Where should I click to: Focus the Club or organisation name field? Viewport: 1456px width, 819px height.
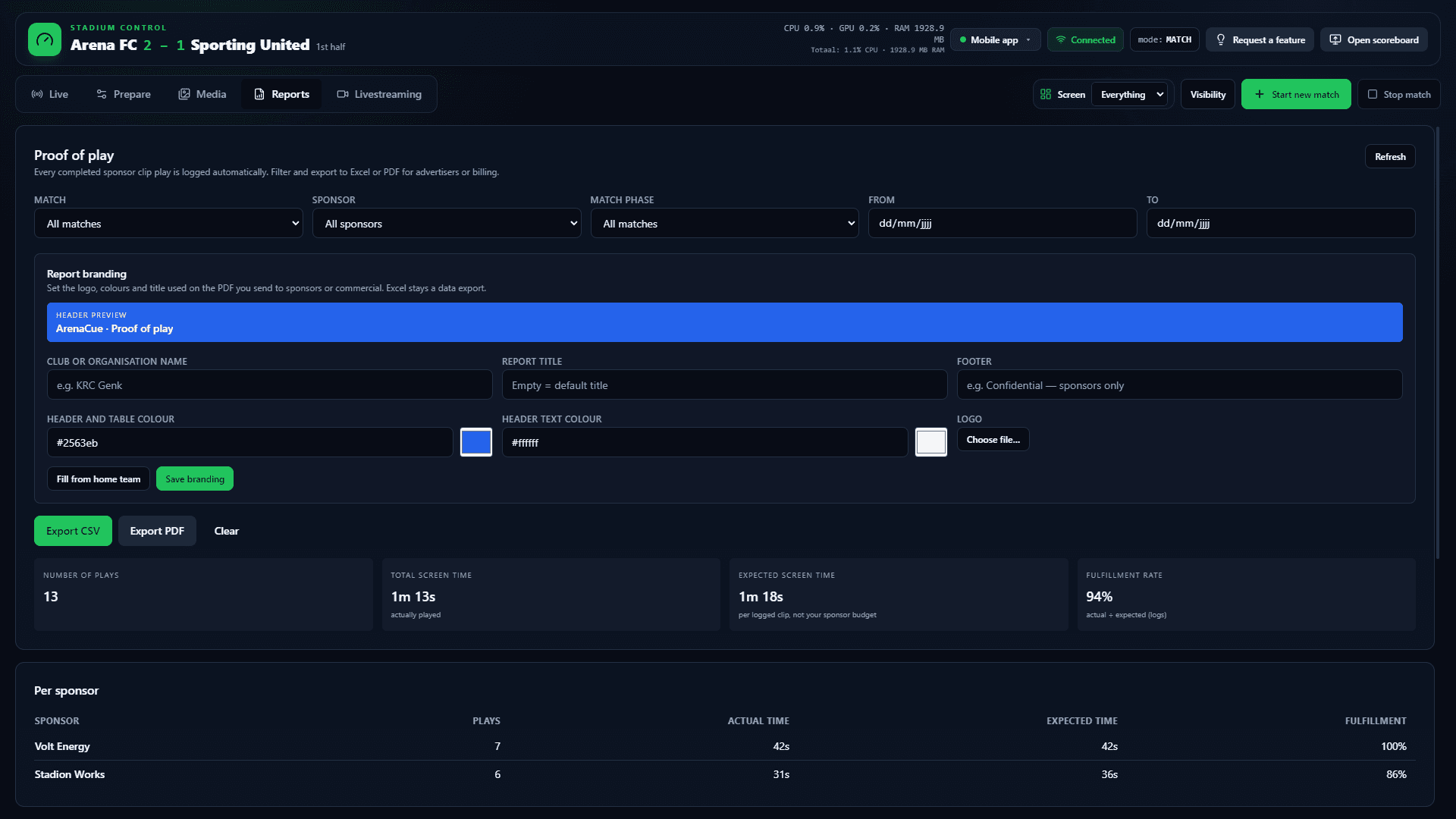pos(270,384)
